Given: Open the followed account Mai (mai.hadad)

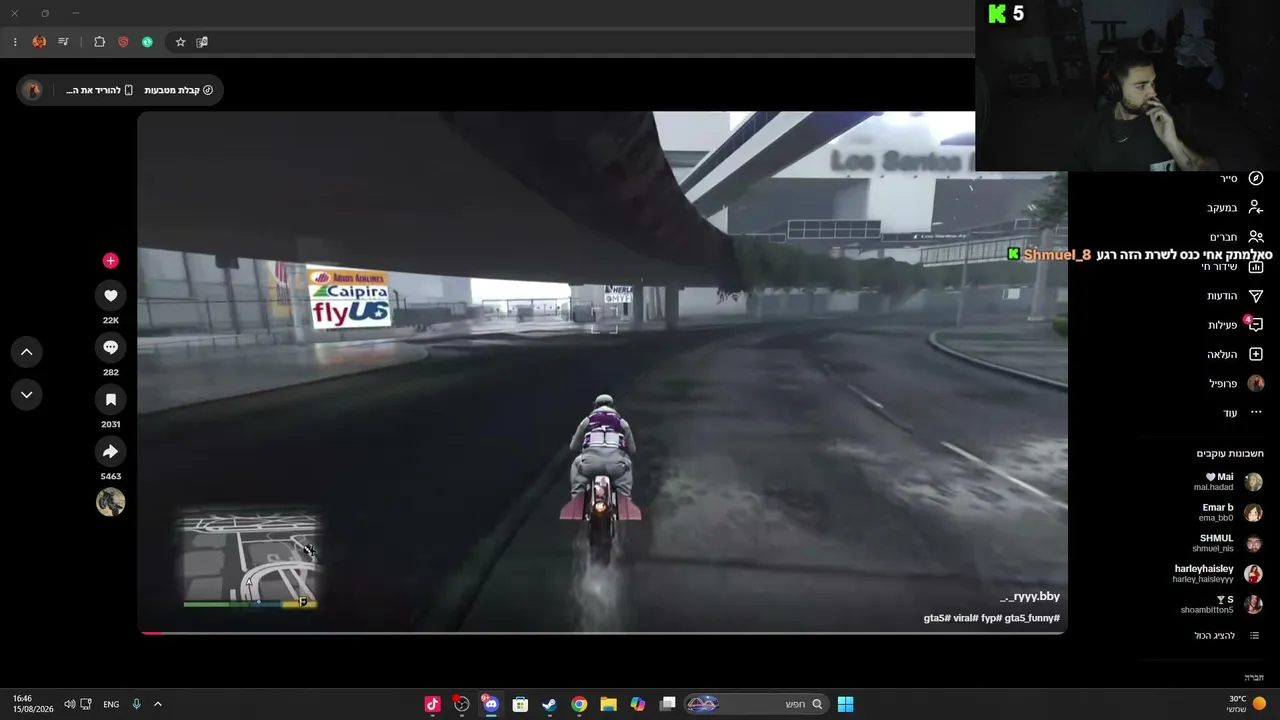Looking at the screenshot, I should [x=1228, y=482].
